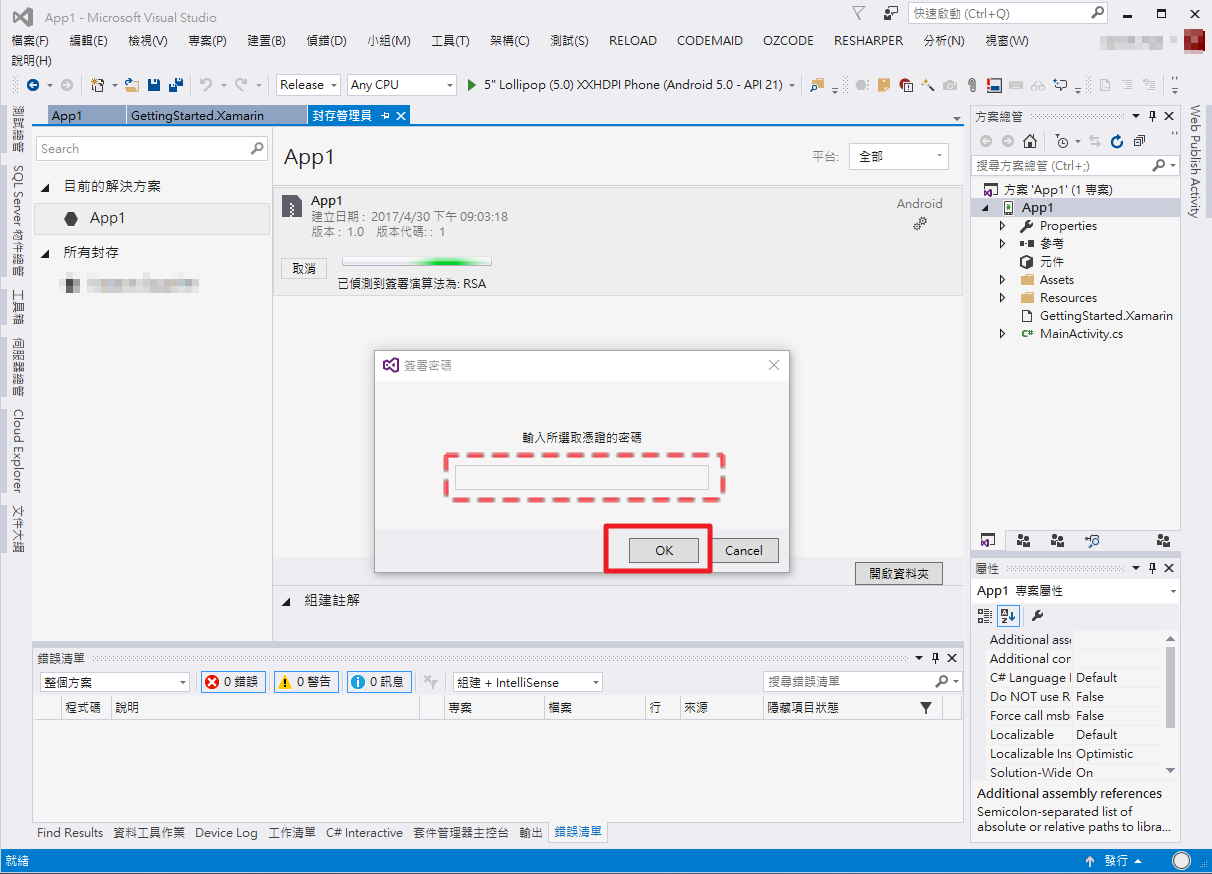The height and width of the screenshot is (874, 1212).
Task: Click the gear icon under Android label
Action: [x=920, y=224]
